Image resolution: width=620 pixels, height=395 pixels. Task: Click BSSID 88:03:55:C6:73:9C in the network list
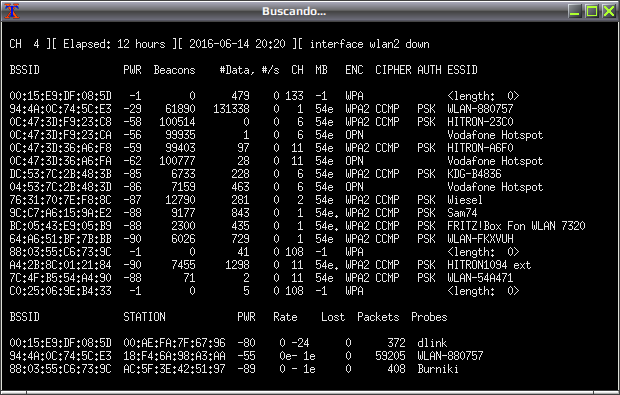tap(60, 252)
